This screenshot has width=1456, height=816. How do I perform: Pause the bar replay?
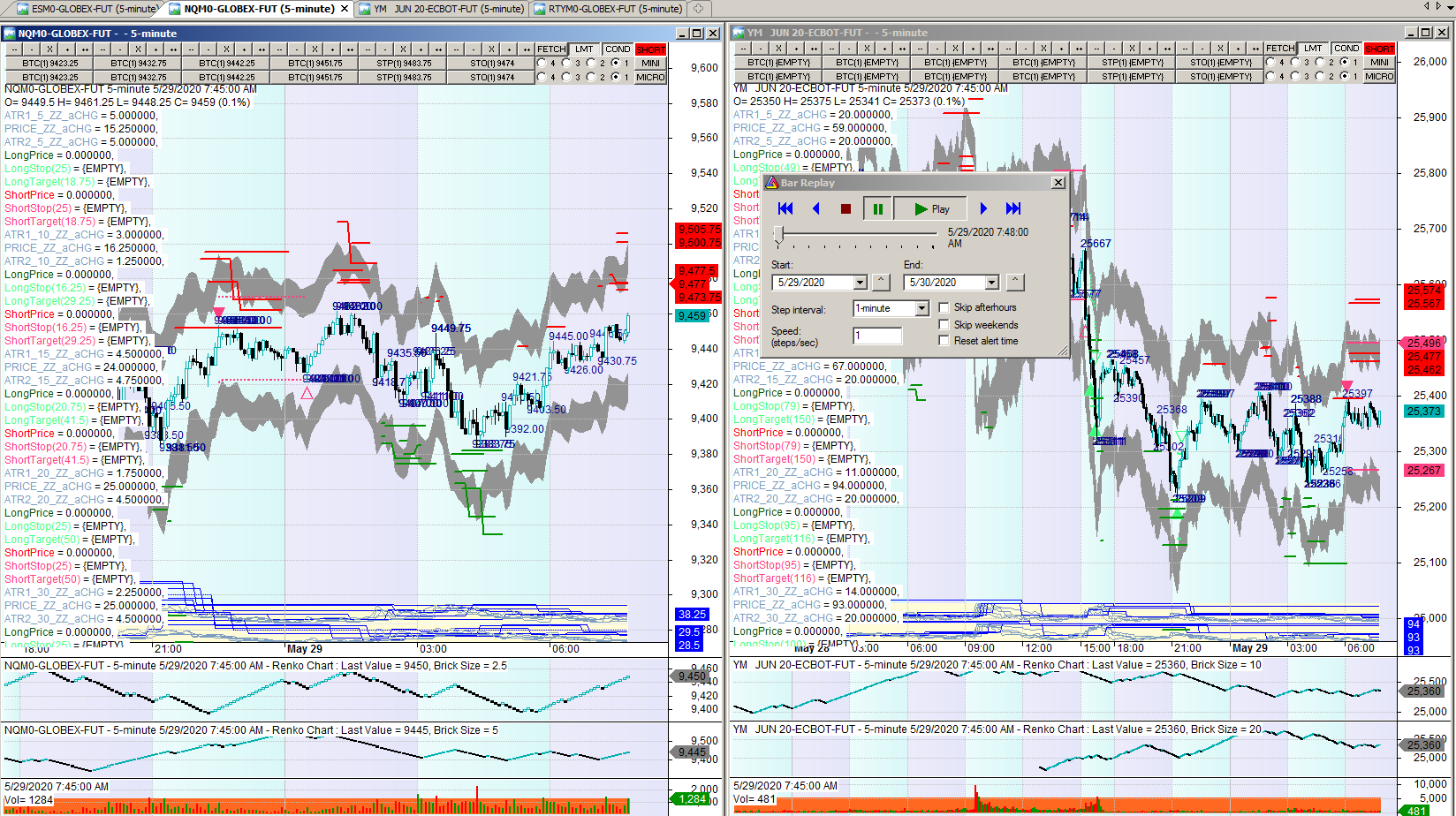point(877,209)
